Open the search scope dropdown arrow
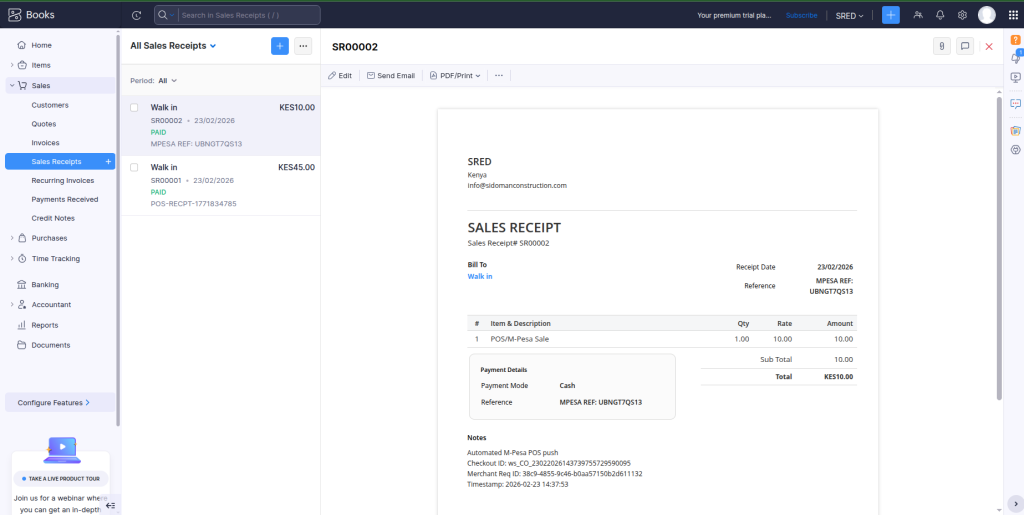Image resolution: width=1024 pixels, height=515 pixels. pos(172,15)
